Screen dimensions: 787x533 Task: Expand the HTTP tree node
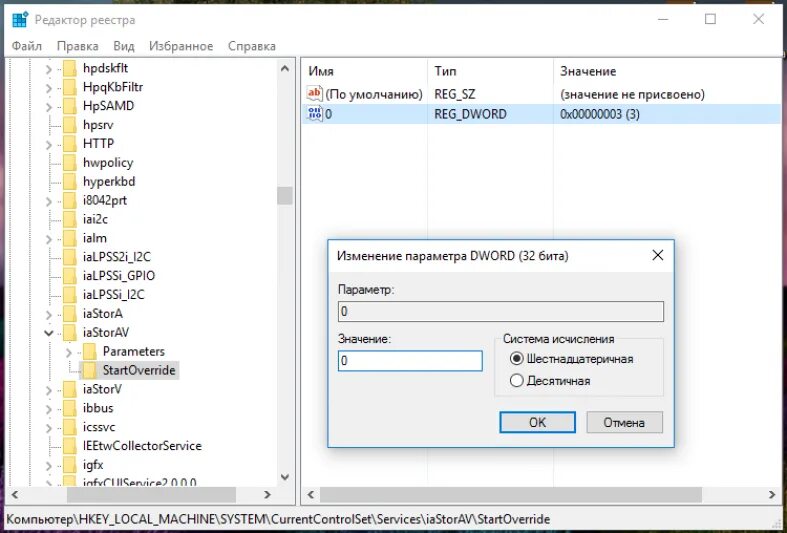click(49, 145)
